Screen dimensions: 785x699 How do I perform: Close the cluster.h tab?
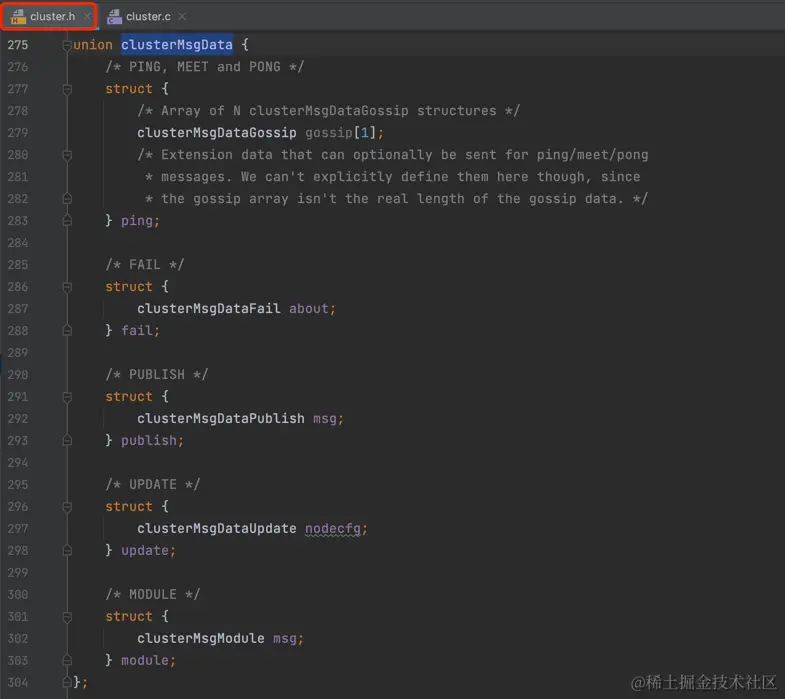pyautogui.click(x=87, y=17)
